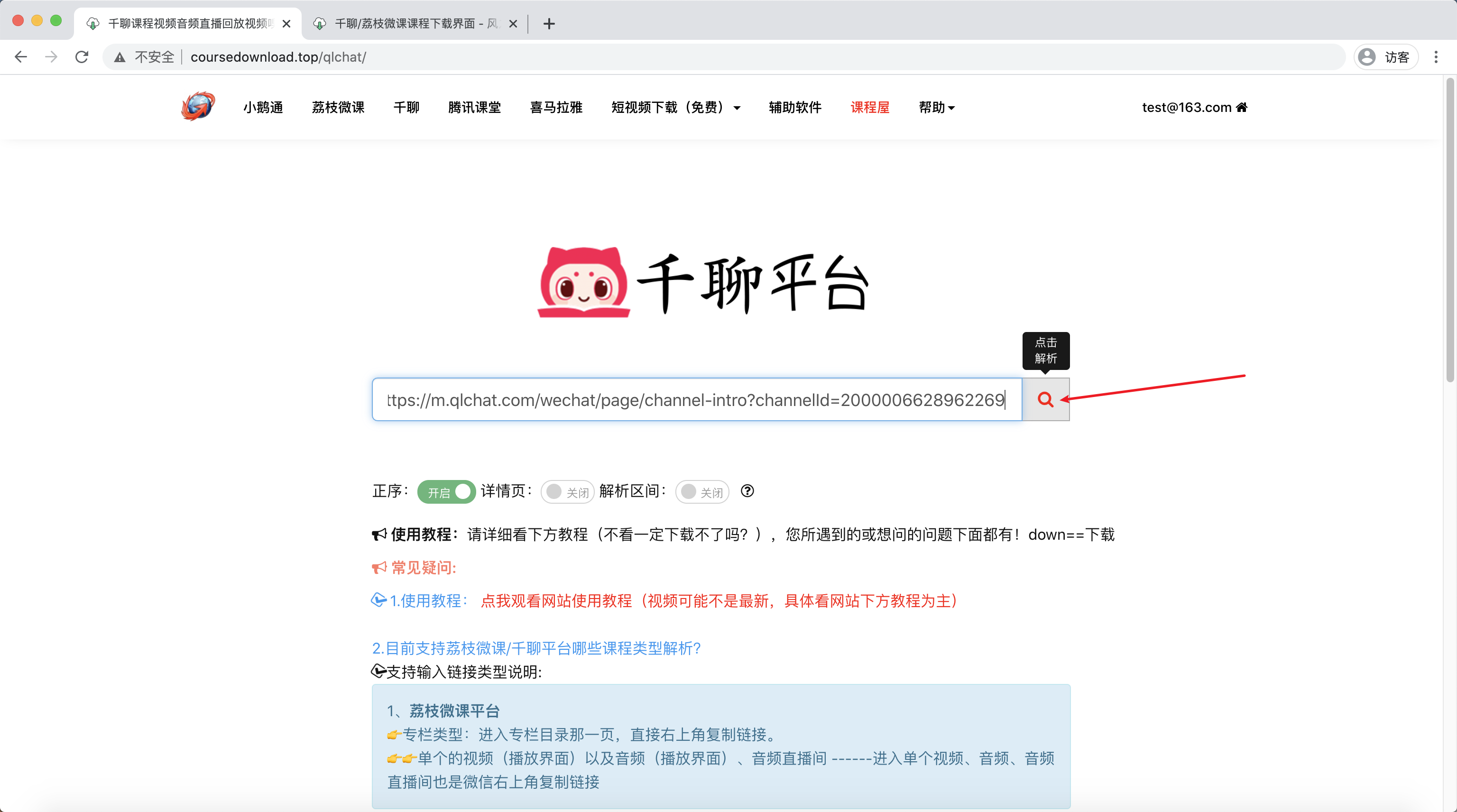Click the 1.使用教程 blue link
The image size is (1457, 812).
(428, 600)
